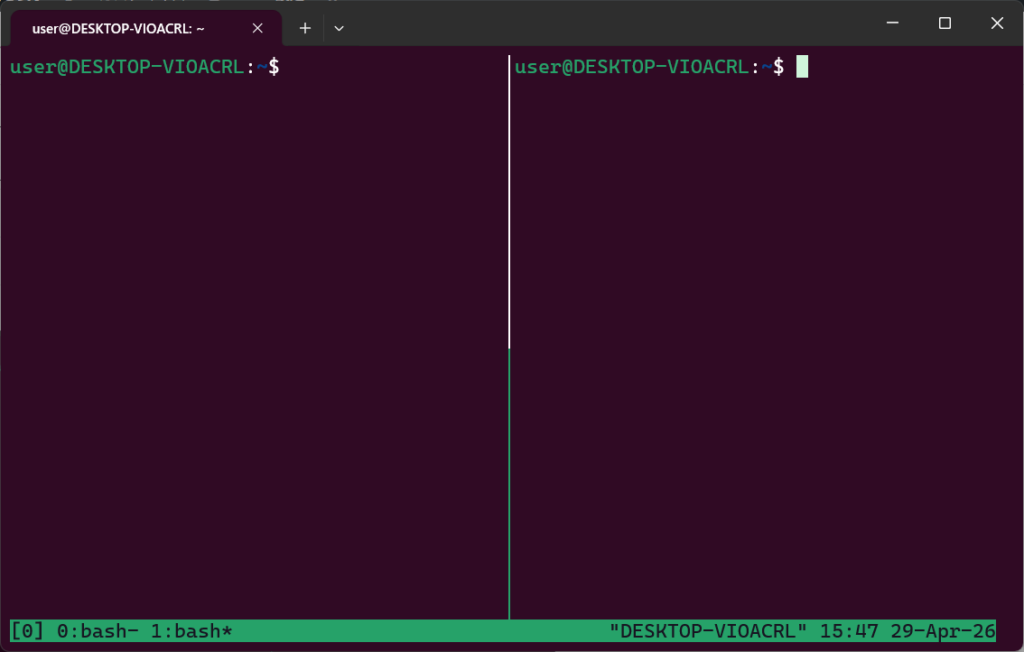
Task: Close the user@DESKTOP-VIOACRL tab
Action: pos(257,29)
